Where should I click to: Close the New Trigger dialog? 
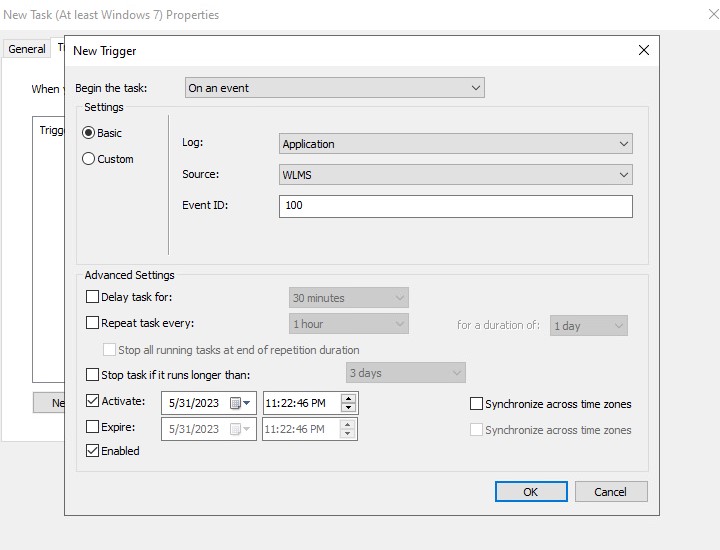(x=643, y=50)
